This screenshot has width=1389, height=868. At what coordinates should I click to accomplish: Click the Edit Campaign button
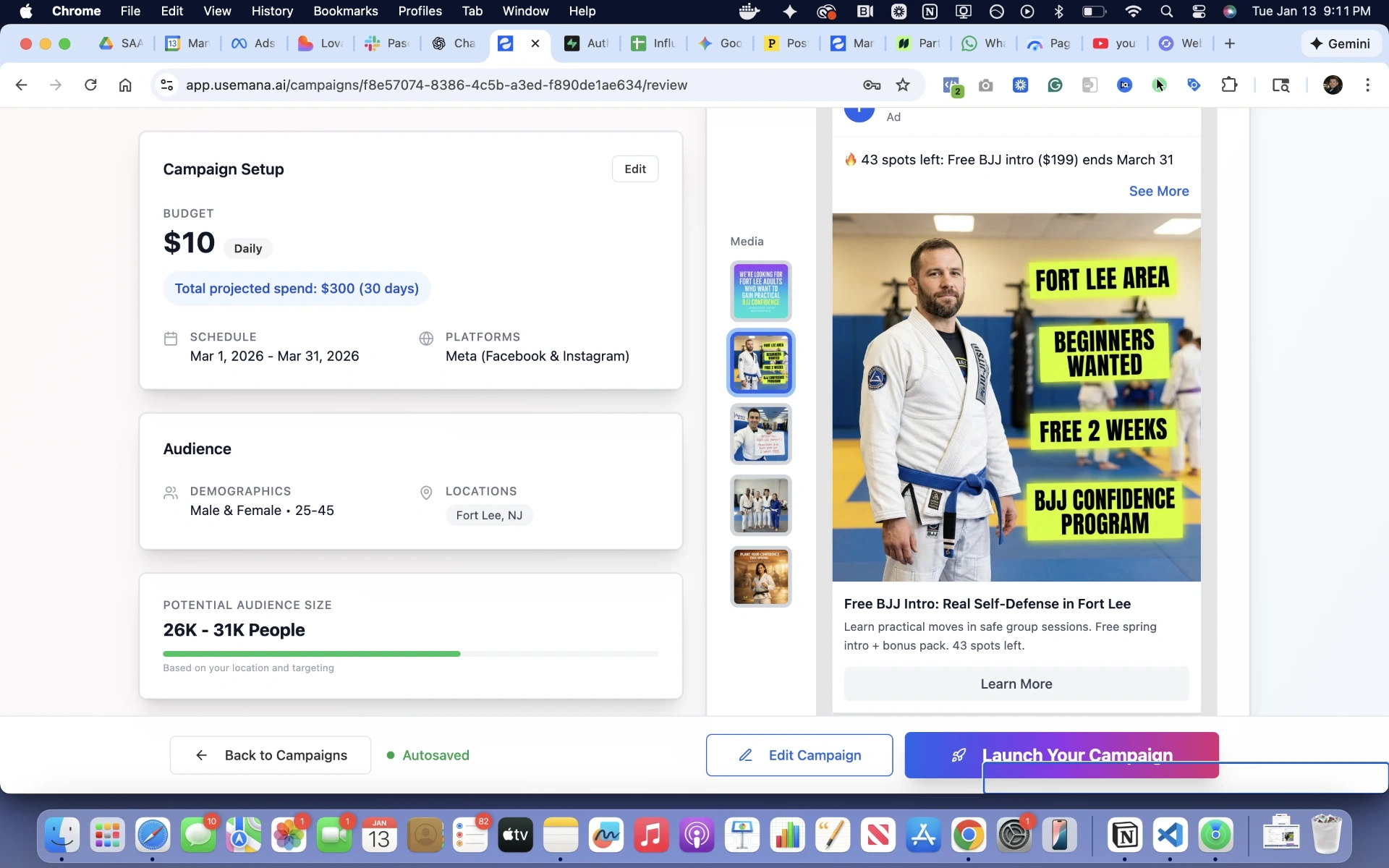pos(799,755)
